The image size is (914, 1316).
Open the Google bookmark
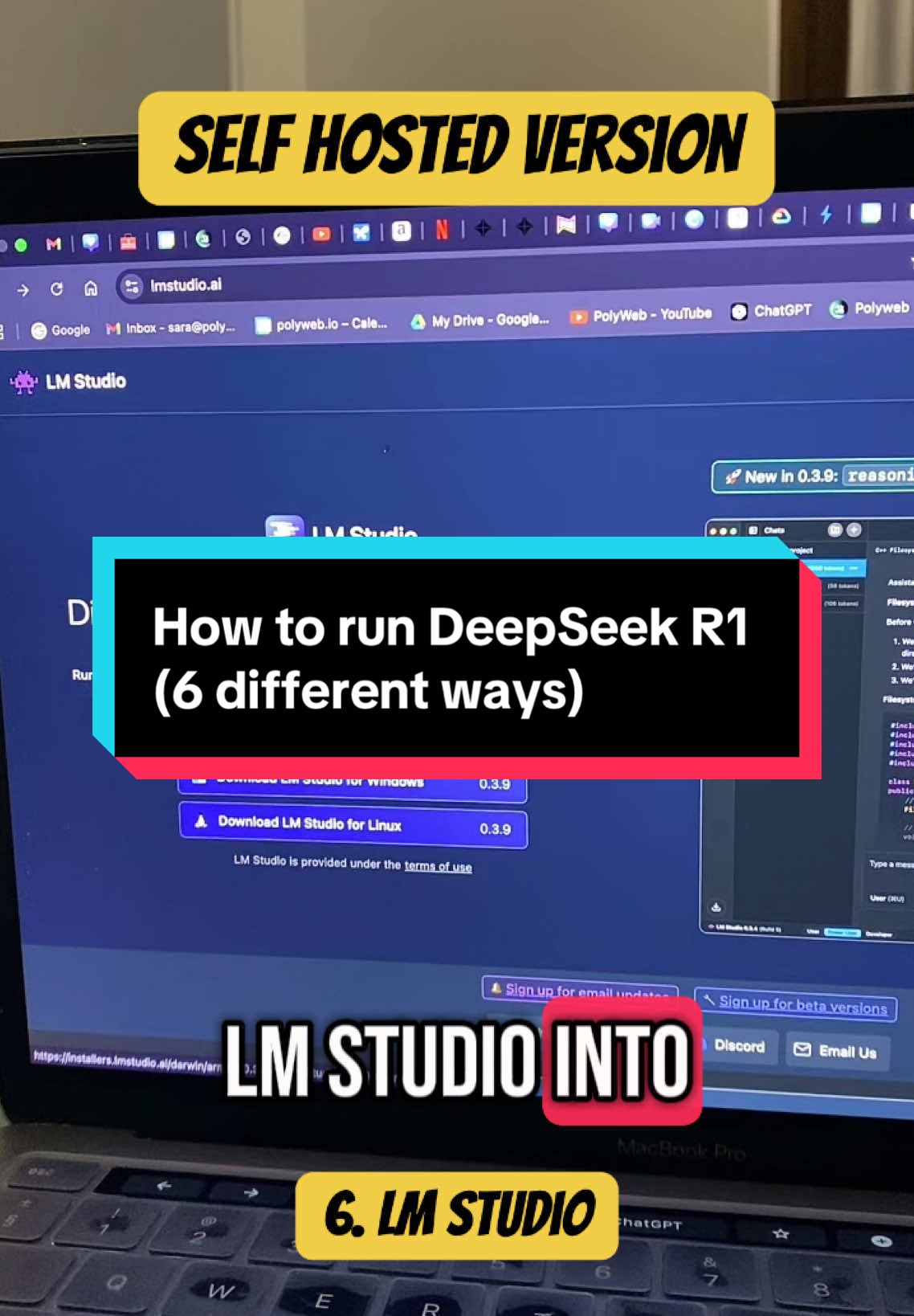(x=60, y=329)
